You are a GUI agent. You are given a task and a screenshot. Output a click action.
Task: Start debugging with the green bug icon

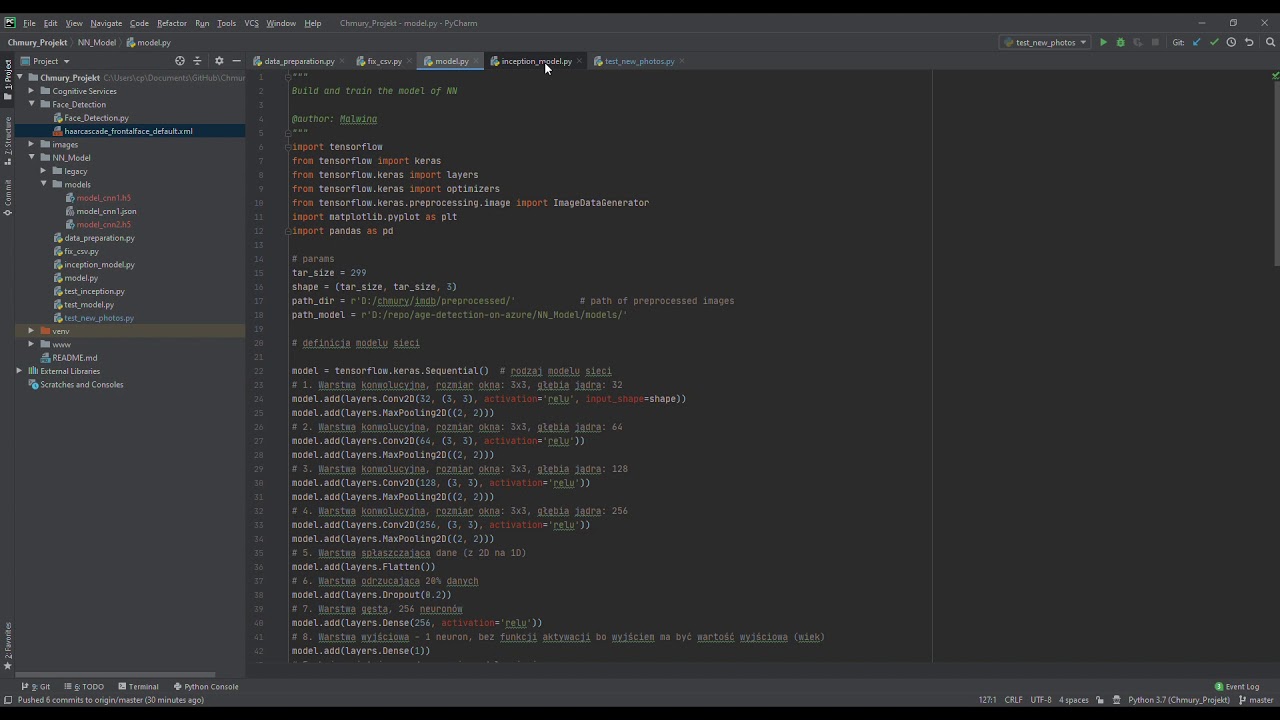tap(1120, 42)
